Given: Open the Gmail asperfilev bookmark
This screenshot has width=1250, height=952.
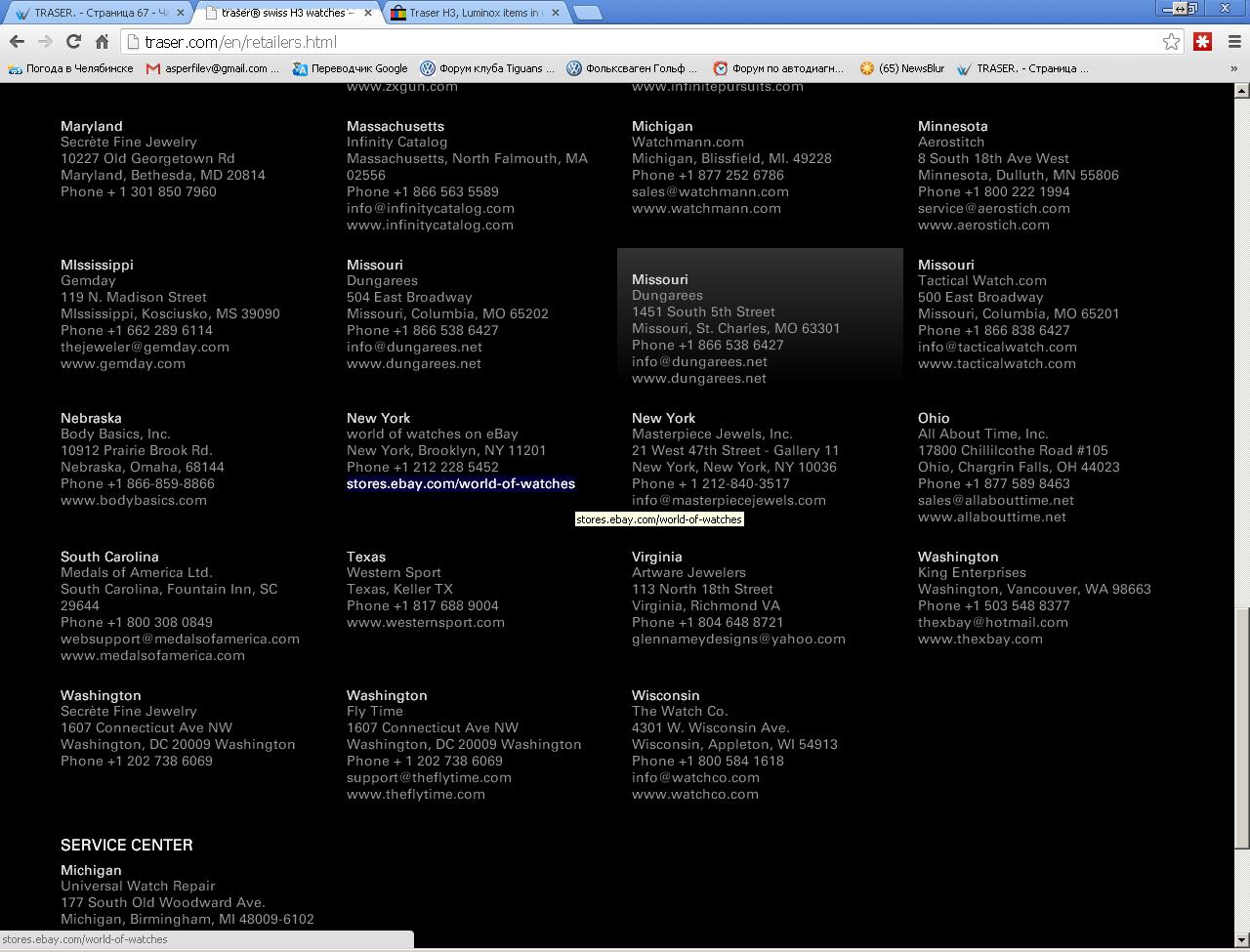Looking at the screenshot, I should coord(212,68).
